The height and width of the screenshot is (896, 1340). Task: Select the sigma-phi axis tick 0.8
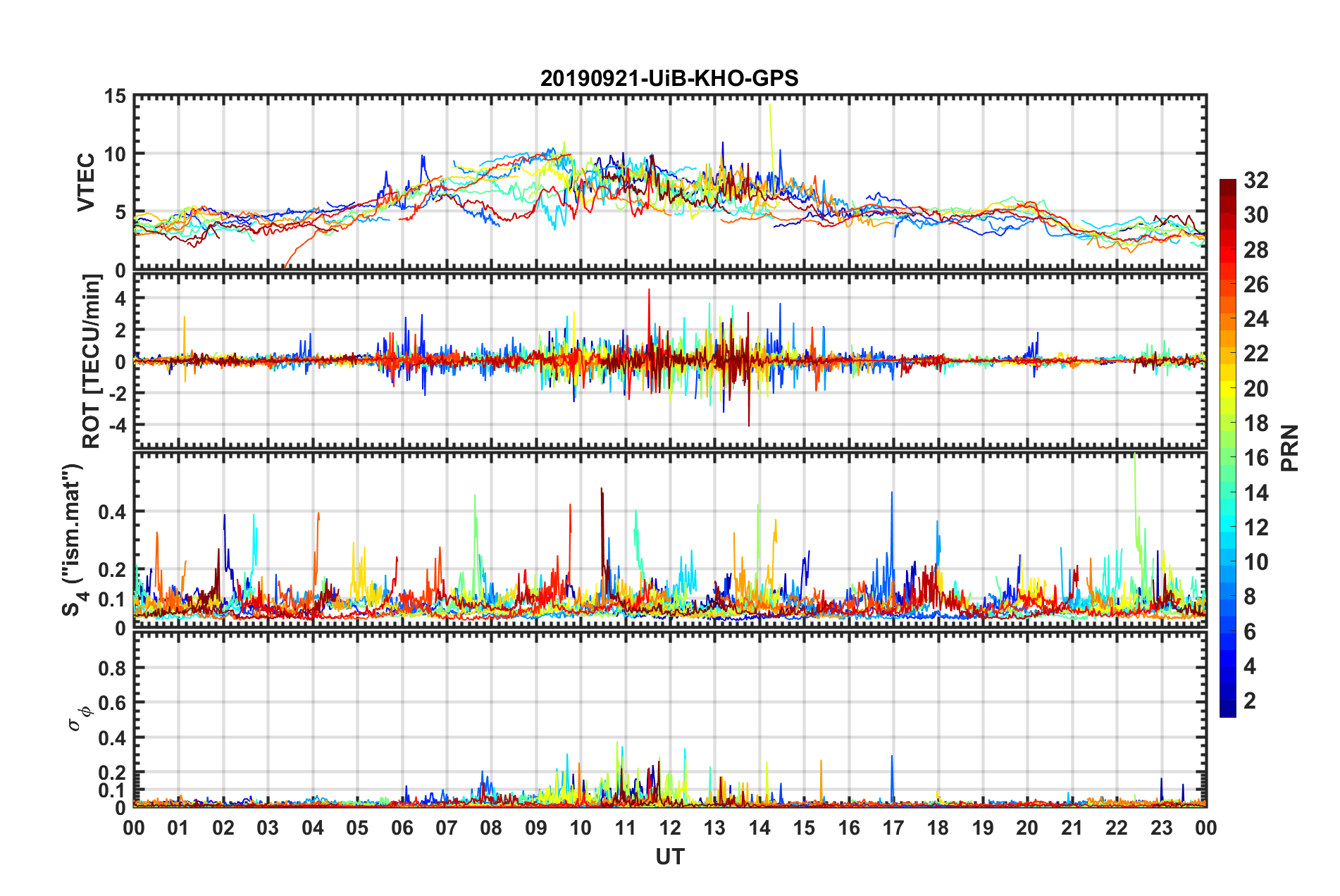(111, 668)
